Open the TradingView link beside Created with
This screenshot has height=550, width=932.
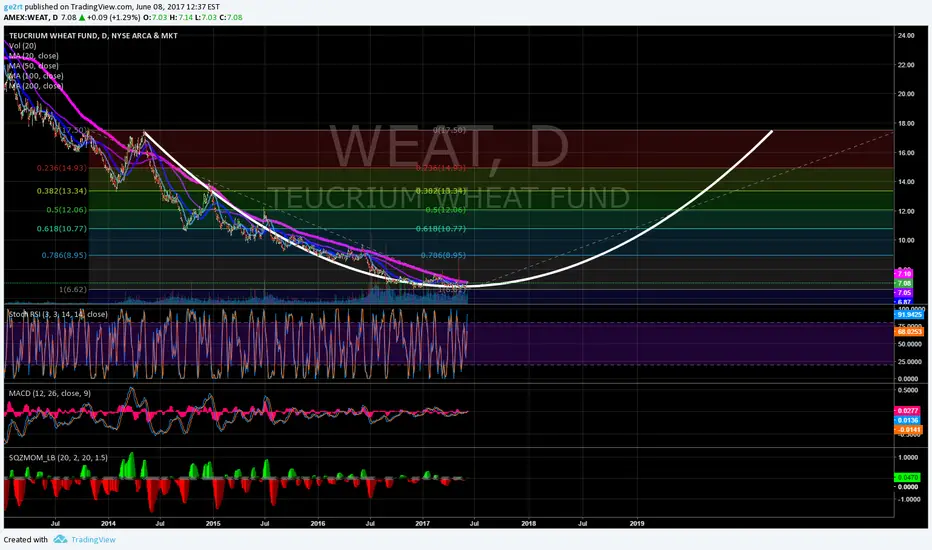(x=93, y=539)
